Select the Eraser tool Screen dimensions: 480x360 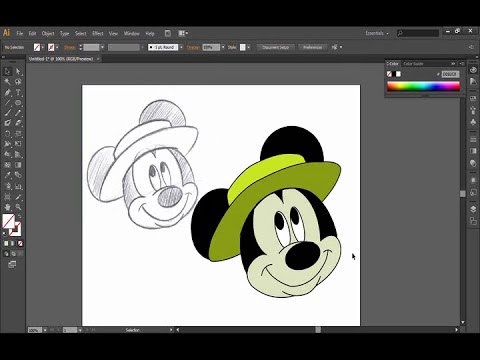coord(18,123)
